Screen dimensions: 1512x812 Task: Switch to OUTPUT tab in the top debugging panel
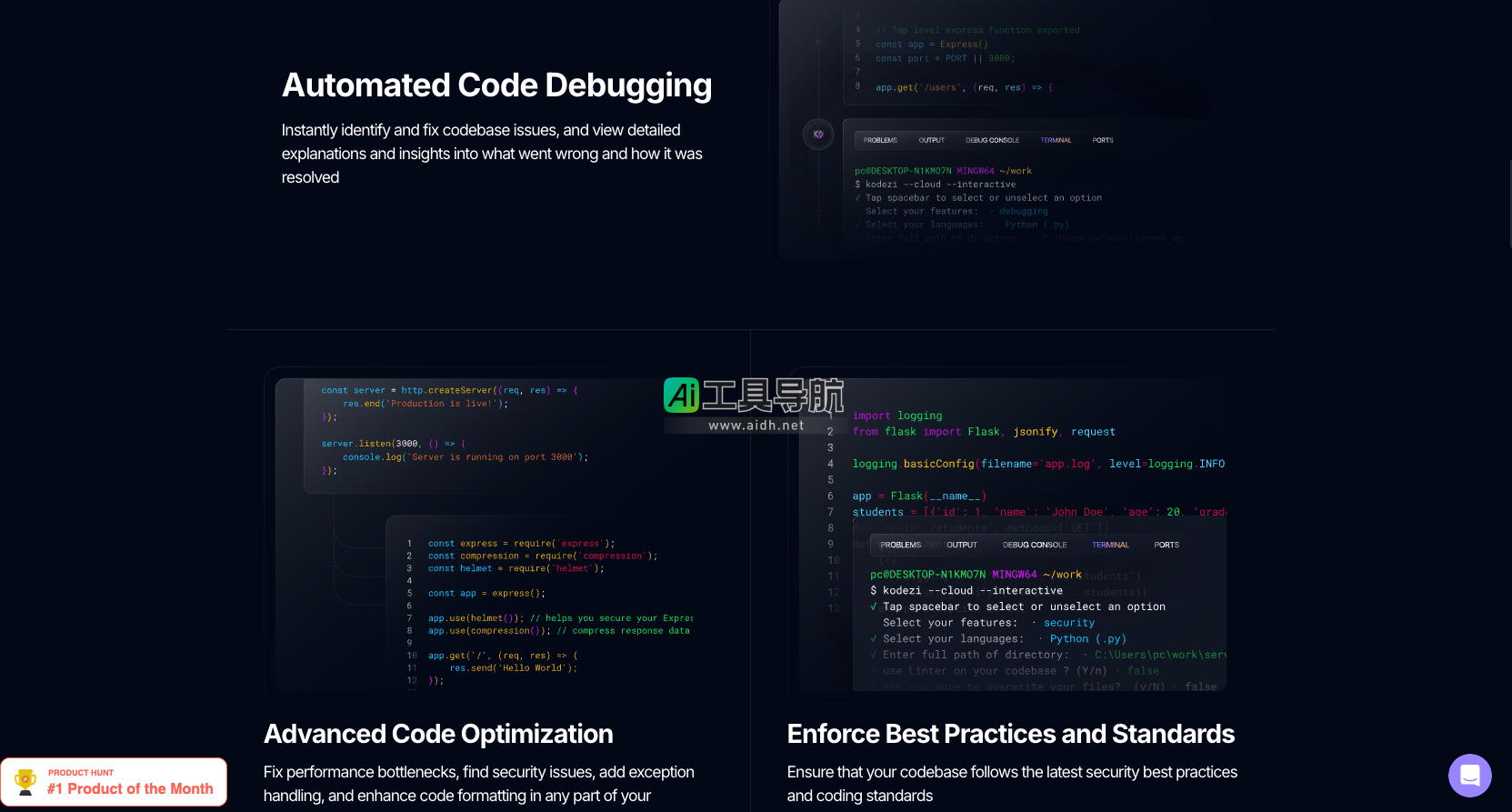coord(931,140)
